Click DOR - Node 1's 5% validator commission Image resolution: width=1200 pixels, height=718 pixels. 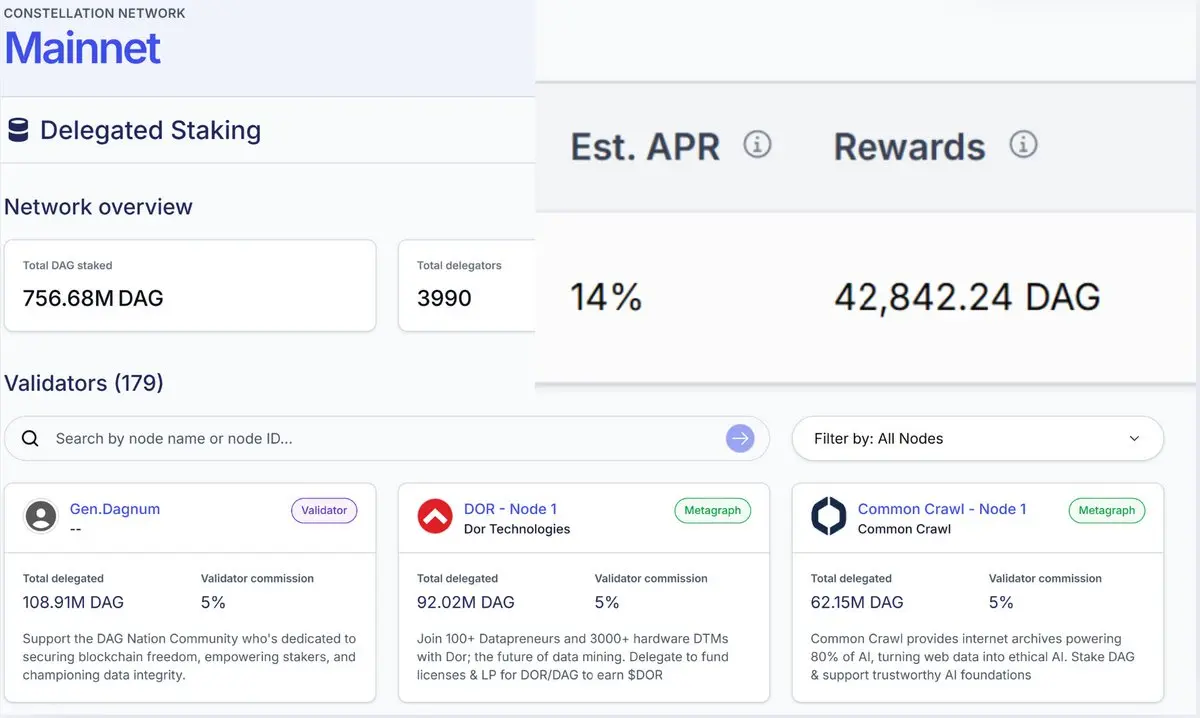607,602
